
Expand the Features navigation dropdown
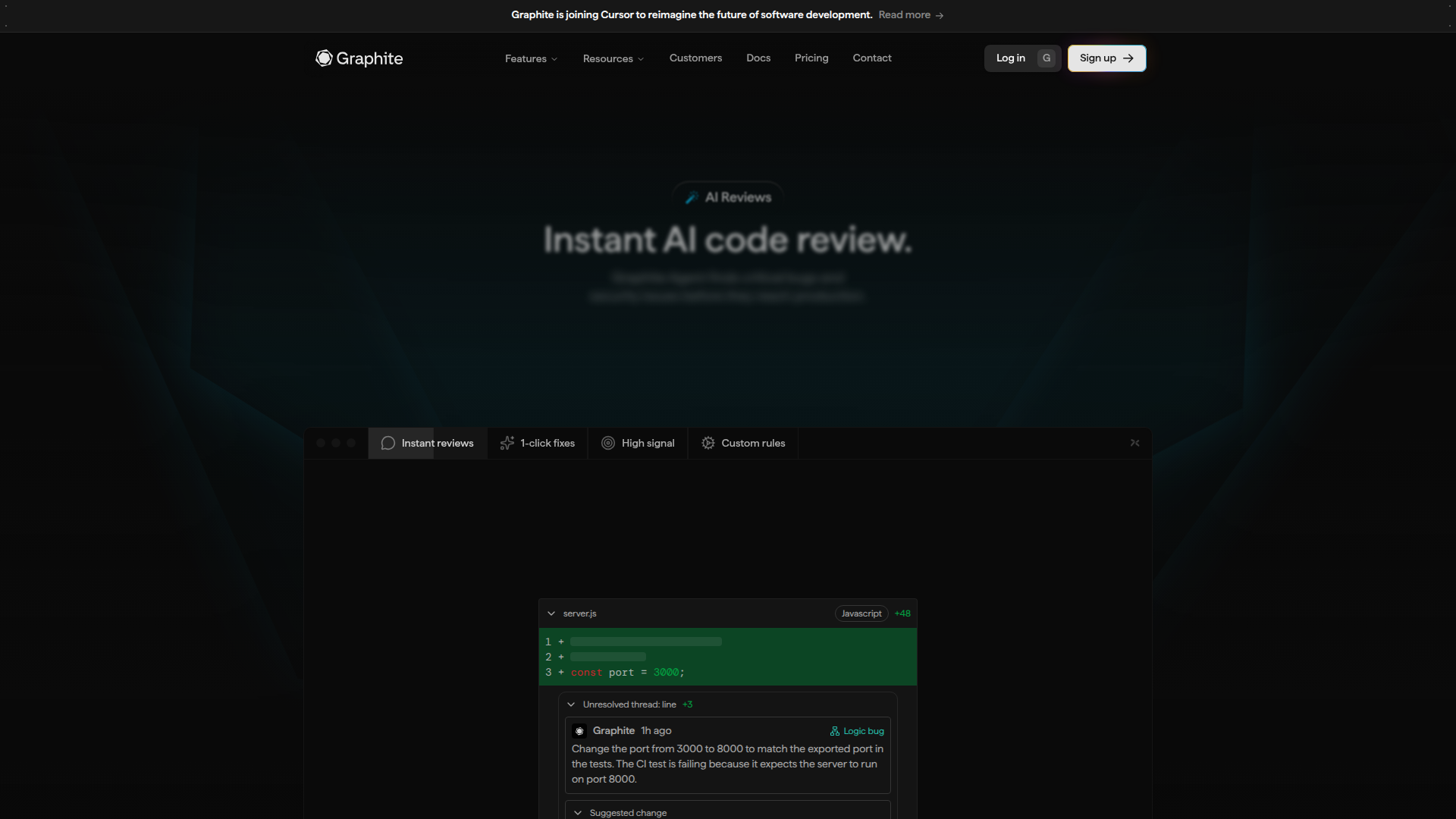[x=531, y=58]
